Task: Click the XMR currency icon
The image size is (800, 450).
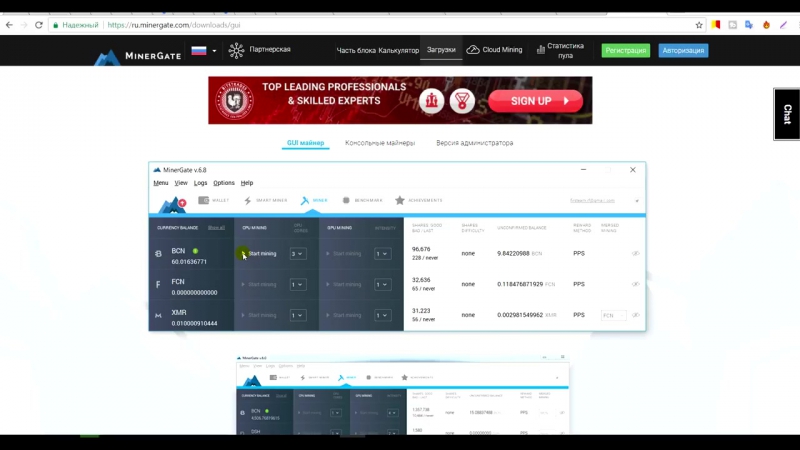Action: (x=158, y=315)
